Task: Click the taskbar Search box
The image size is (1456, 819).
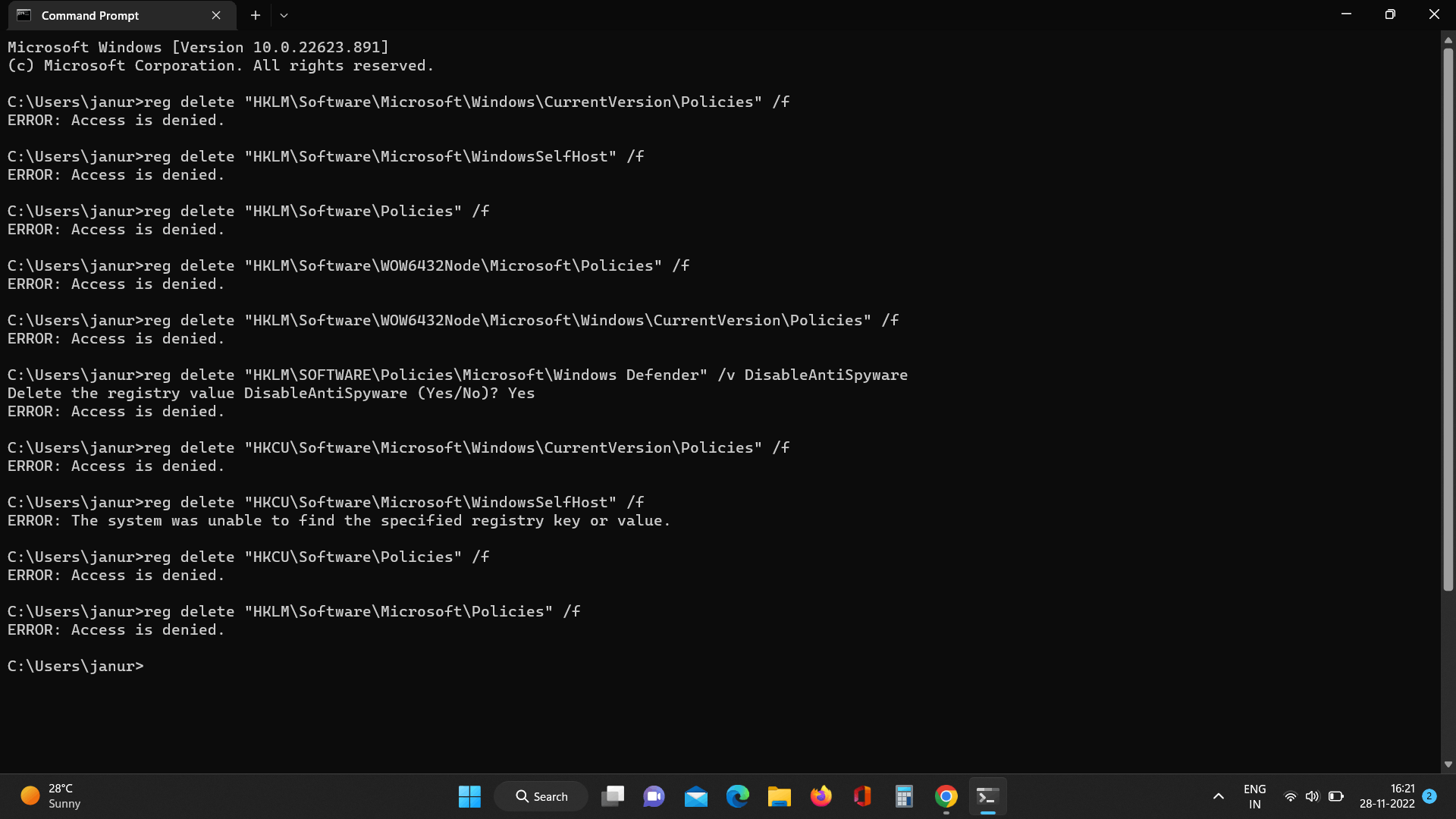Action: (541, 796)
